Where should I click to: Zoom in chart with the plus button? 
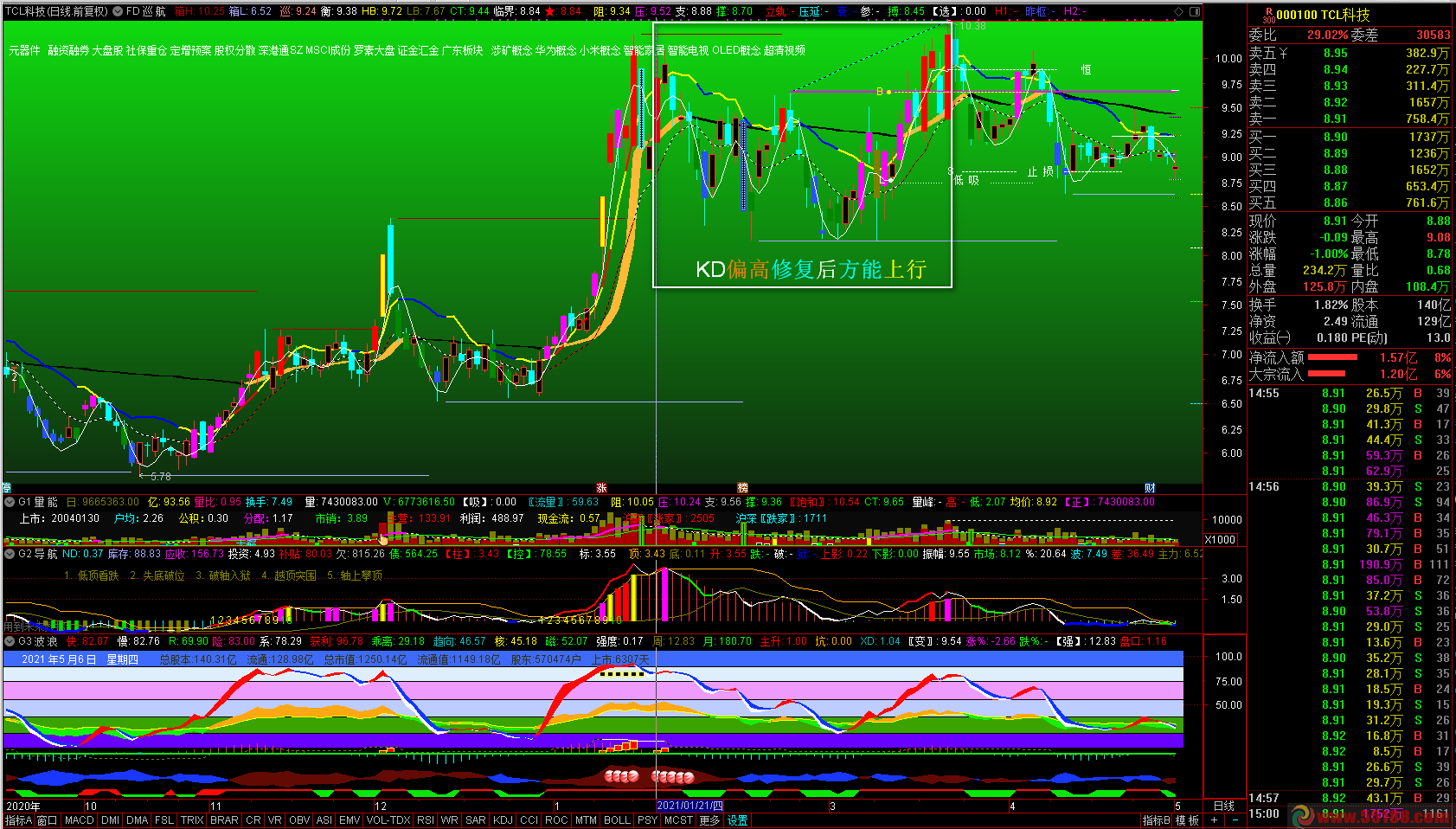[1215, 820]
